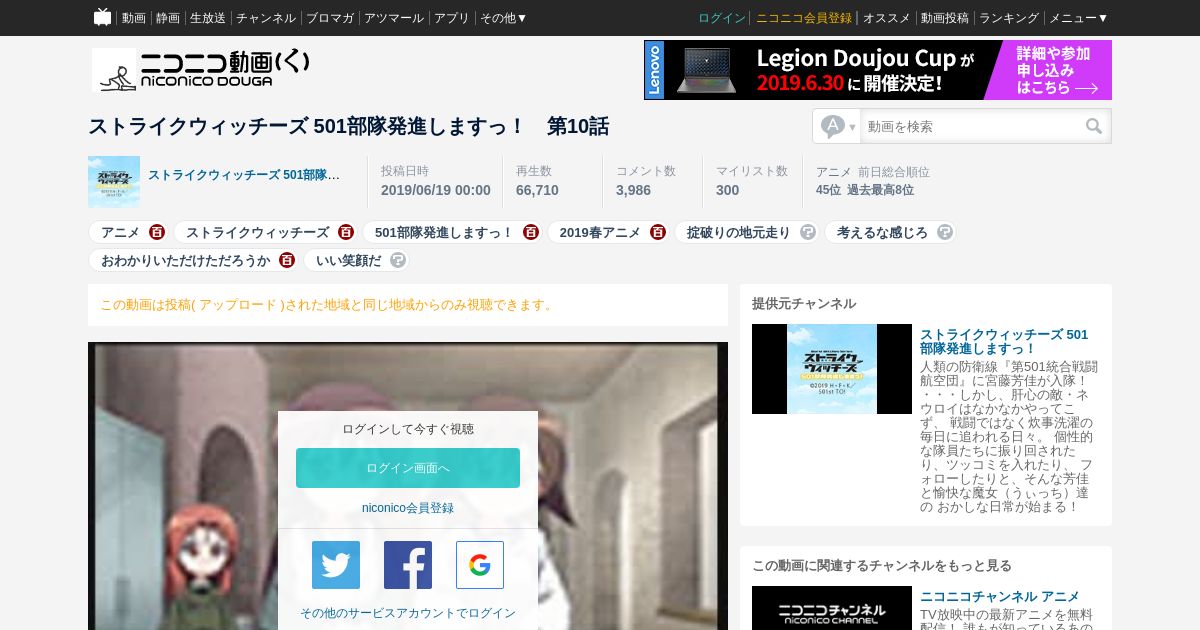Log in with Twitter icon
The image size is (1200, 630).
[x=336, y=565]
